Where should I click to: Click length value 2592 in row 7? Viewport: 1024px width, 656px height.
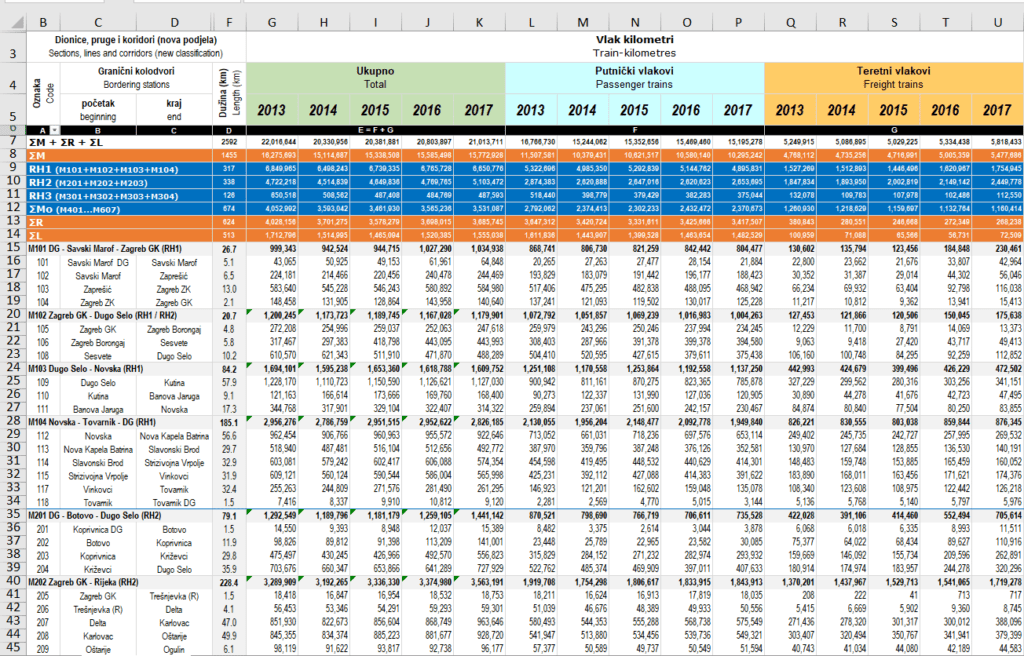(x=229, y=142)
